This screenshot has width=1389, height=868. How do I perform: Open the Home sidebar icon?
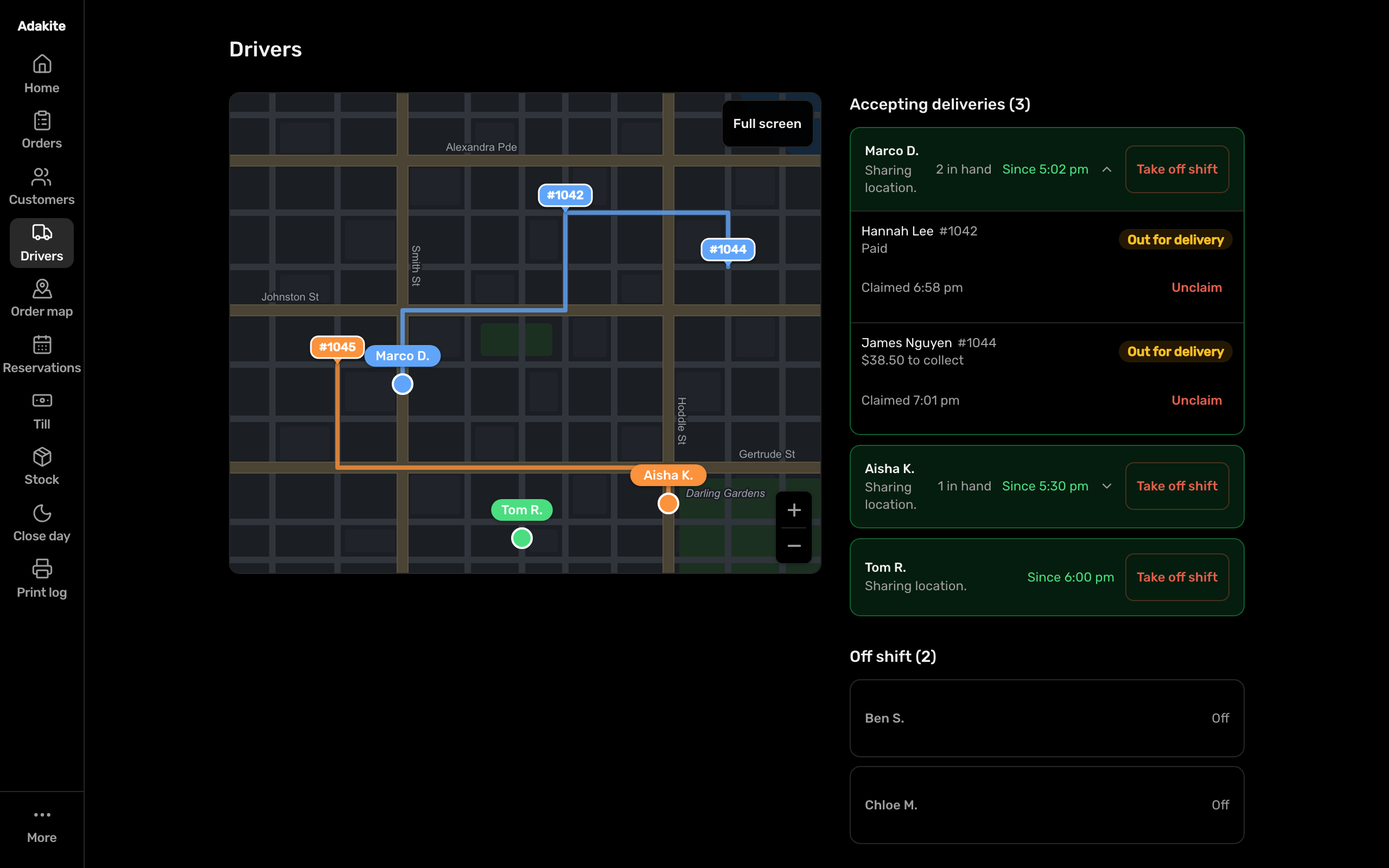point(42,63)
